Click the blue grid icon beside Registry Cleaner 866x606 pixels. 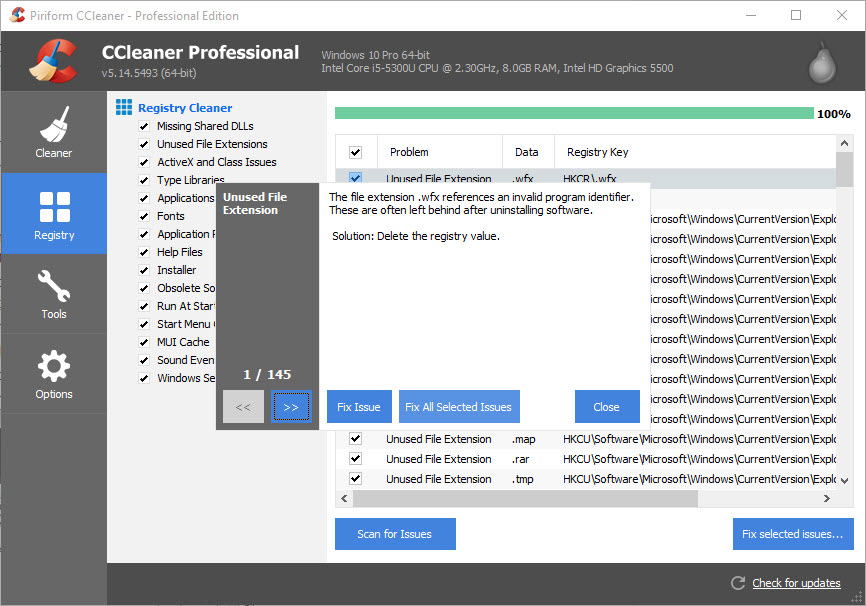coord(123,107)
